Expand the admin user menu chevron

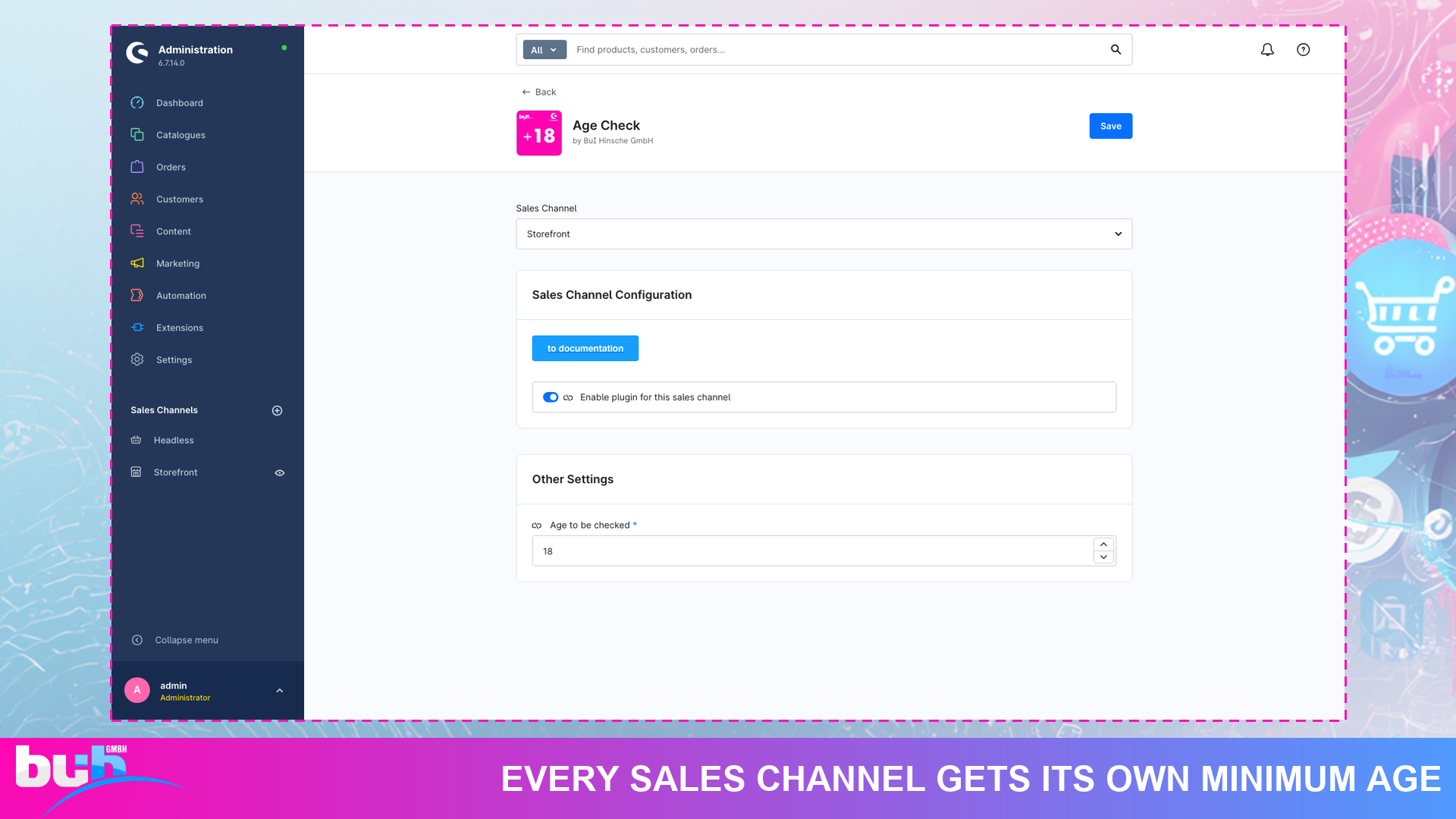click(x=279, y=691)
